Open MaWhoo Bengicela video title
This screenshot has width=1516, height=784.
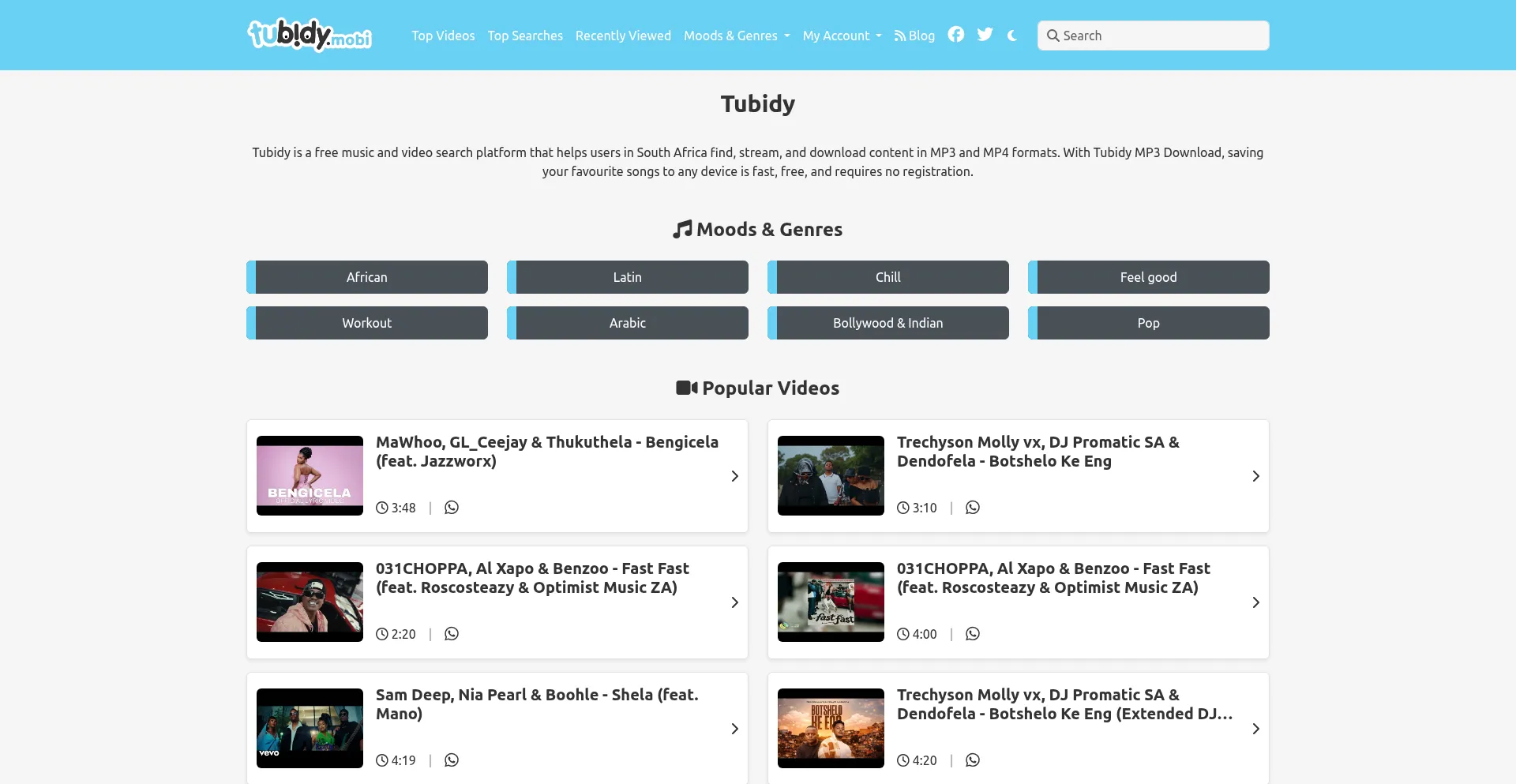point(547,452)
